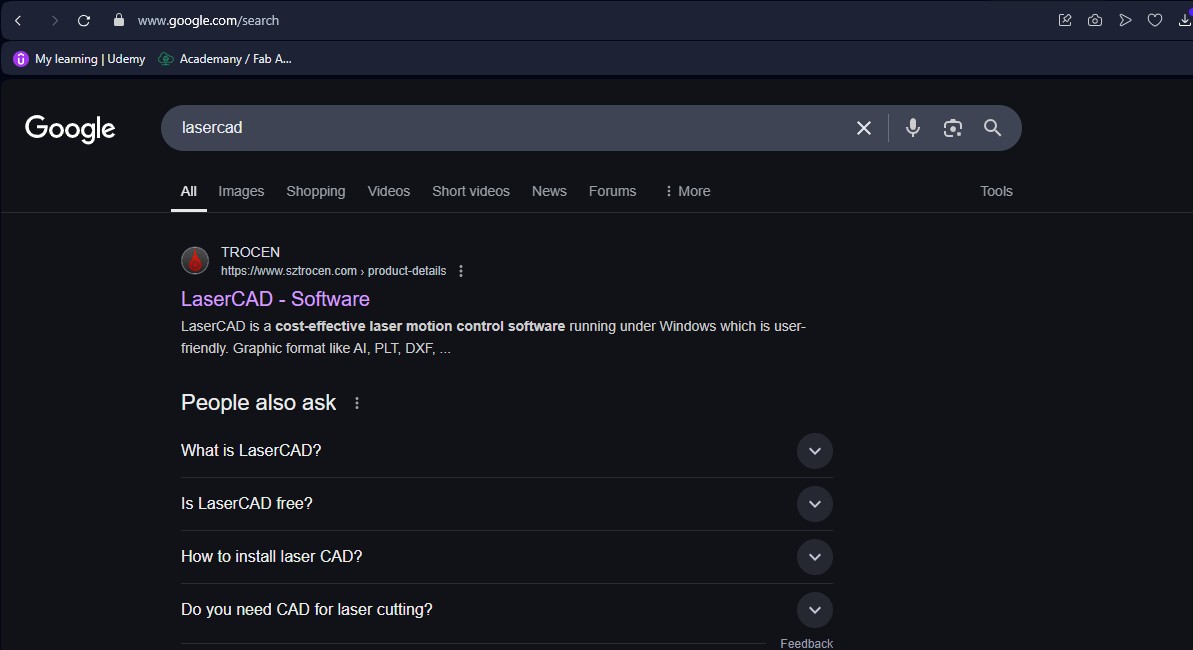Click the send arrow icon in the toolbar
The width and height of the screenshot is (1193, 650).
click(1125, 21)
